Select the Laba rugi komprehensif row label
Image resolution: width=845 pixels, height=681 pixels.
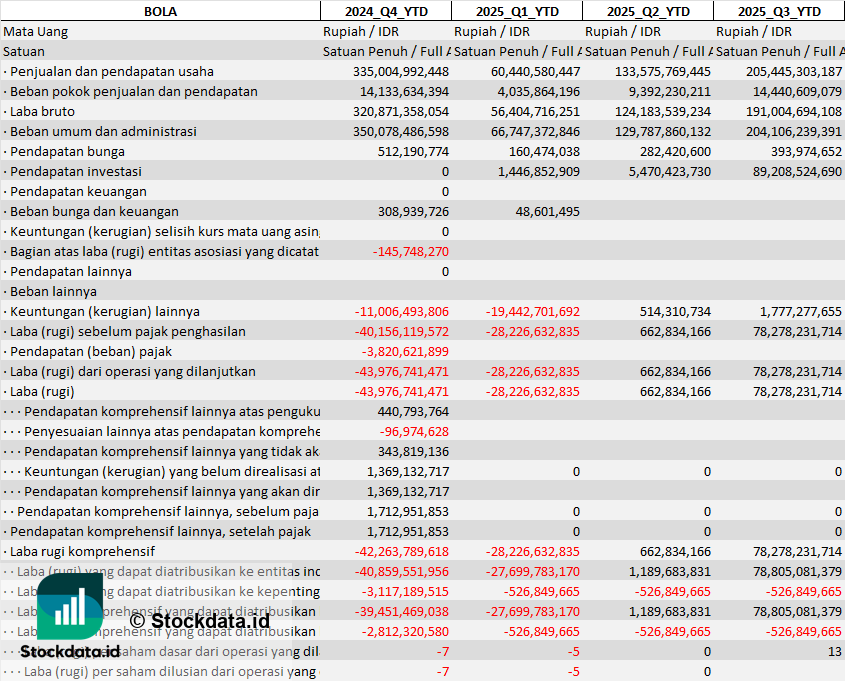(82, 551)
